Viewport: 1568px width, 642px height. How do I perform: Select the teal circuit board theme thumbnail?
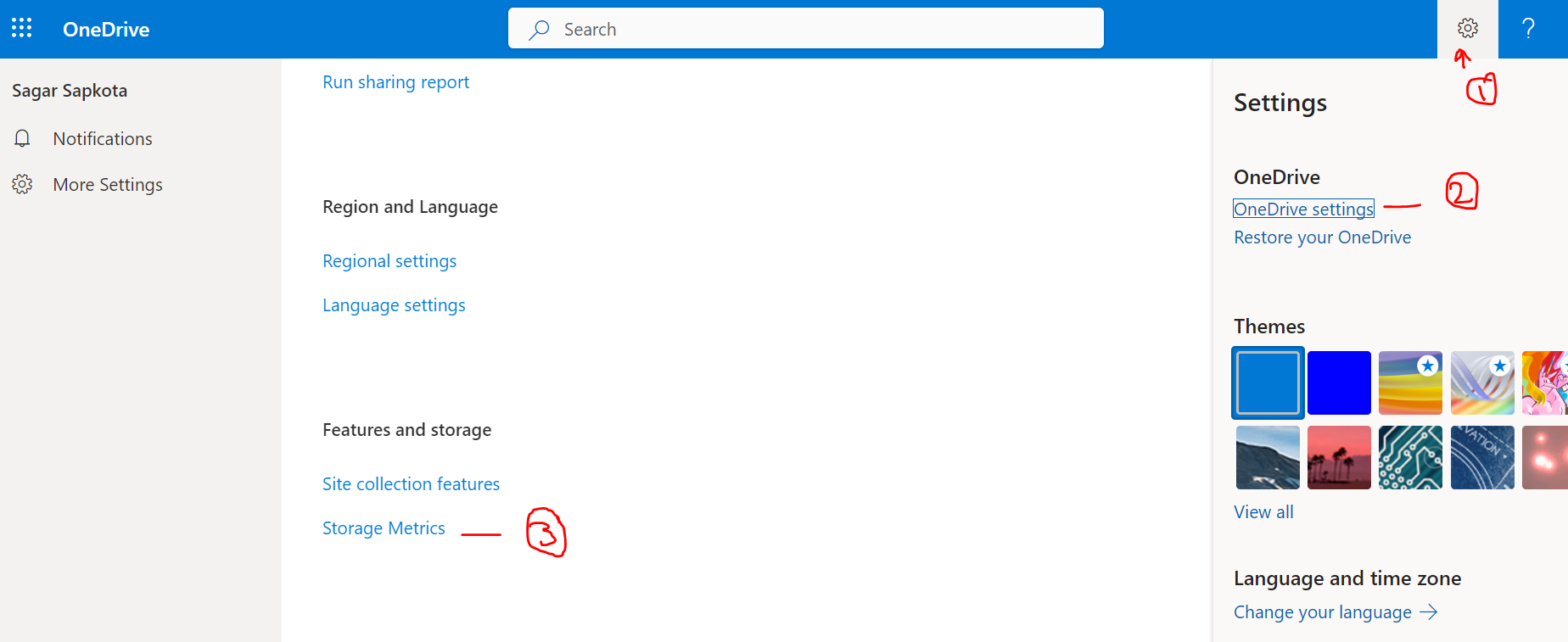click(x=1410, y=458)
